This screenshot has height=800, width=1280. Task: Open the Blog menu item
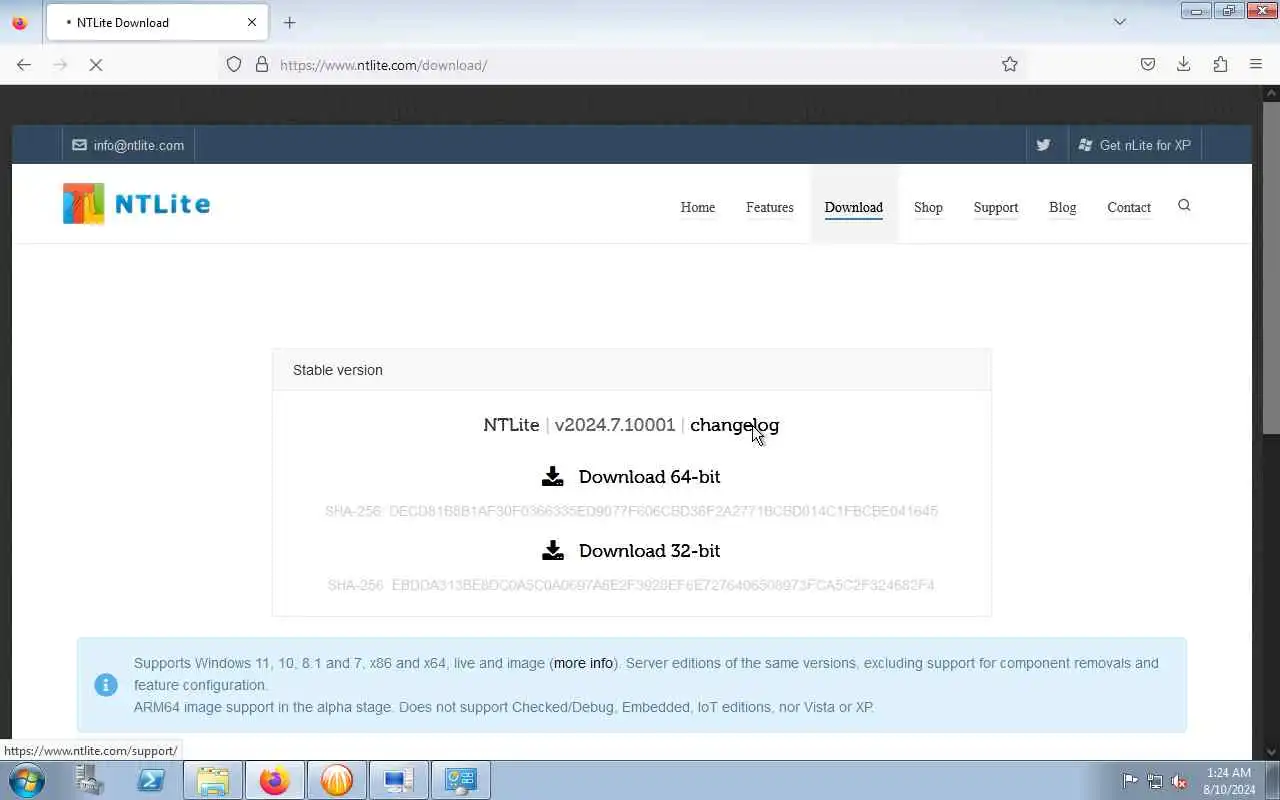(x=1063, y=207)
